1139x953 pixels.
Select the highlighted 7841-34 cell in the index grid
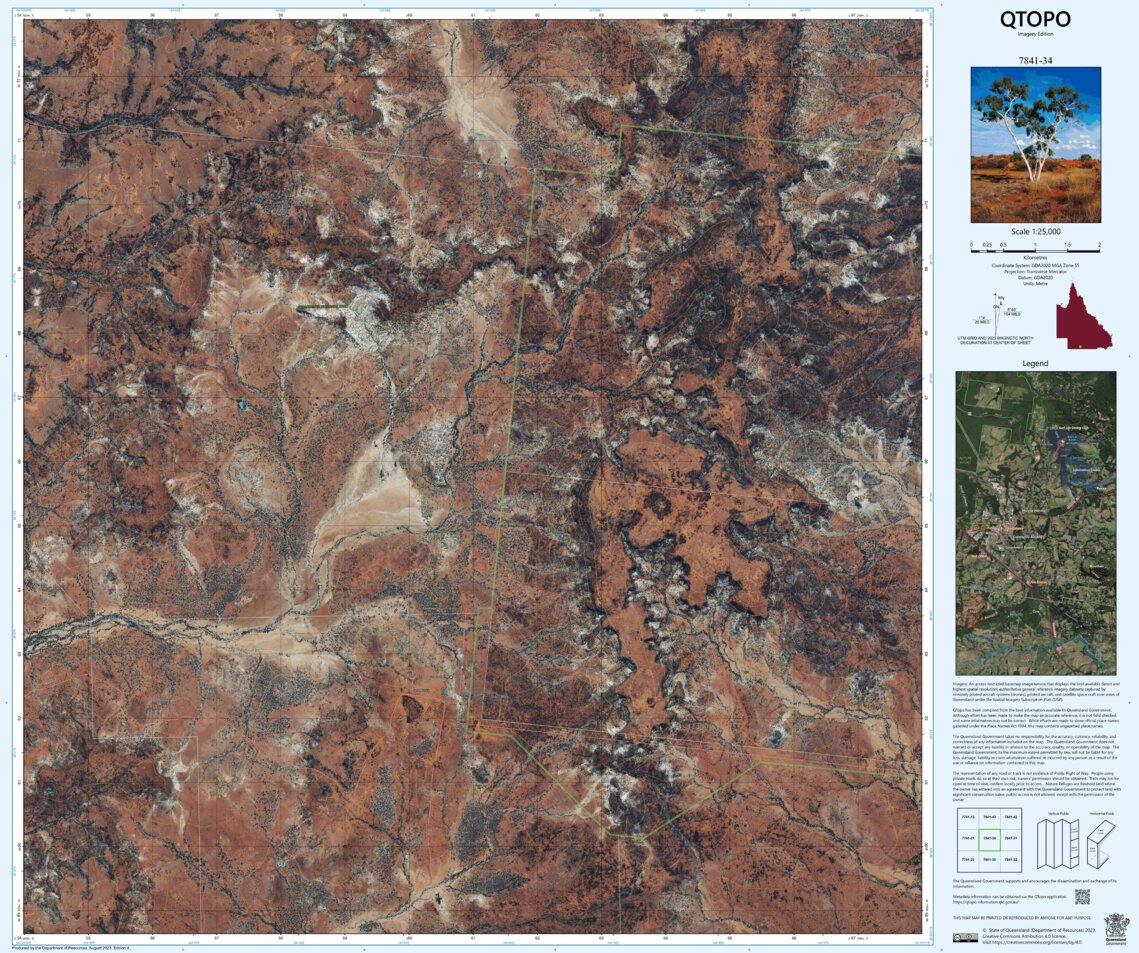(x=990, y=840)
